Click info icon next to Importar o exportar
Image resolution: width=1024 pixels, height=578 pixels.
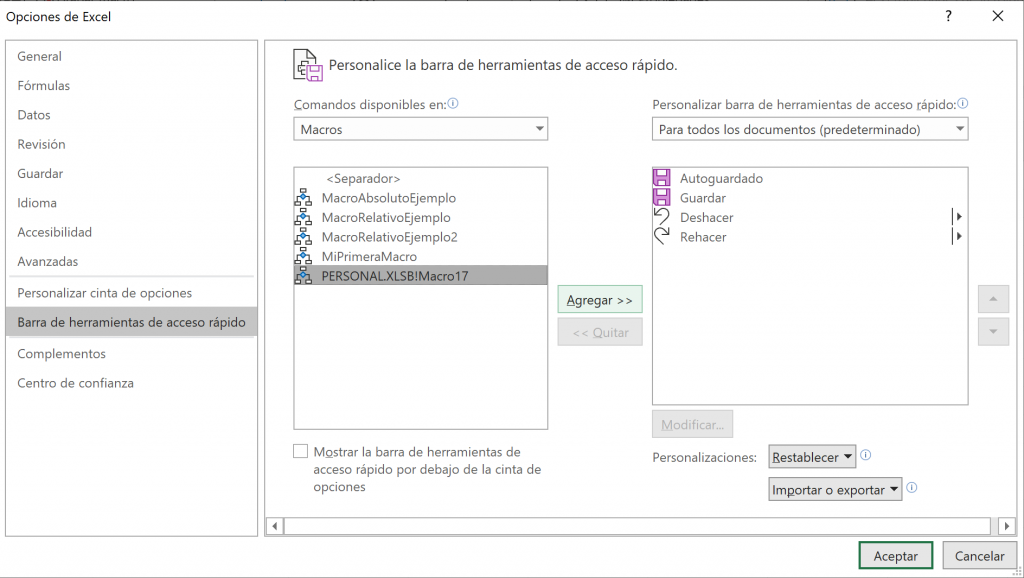[x=912, y=487]
